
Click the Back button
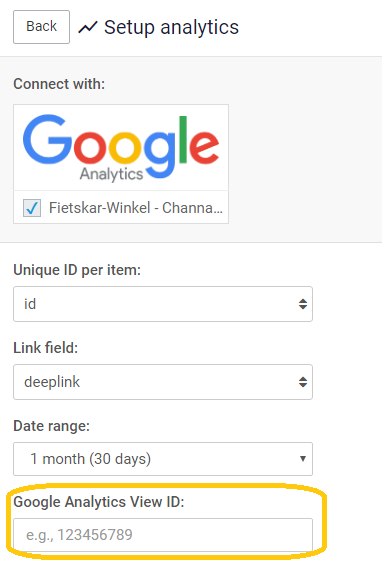(42, 27)
